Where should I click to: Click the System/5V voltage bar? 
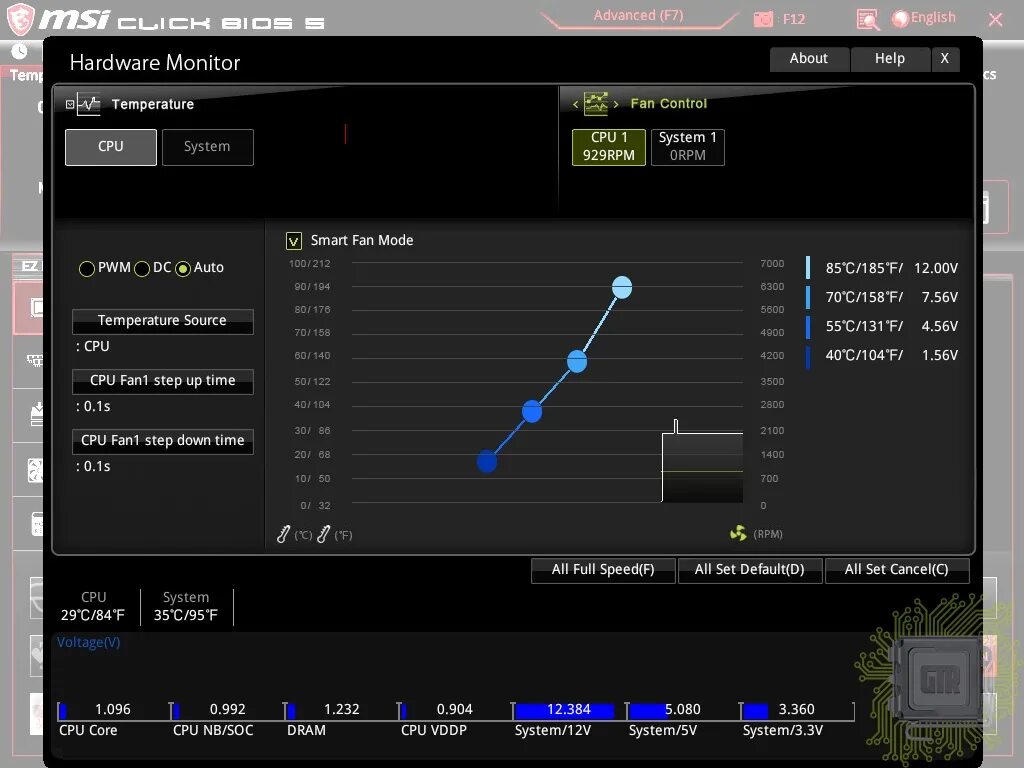point(648,711)
